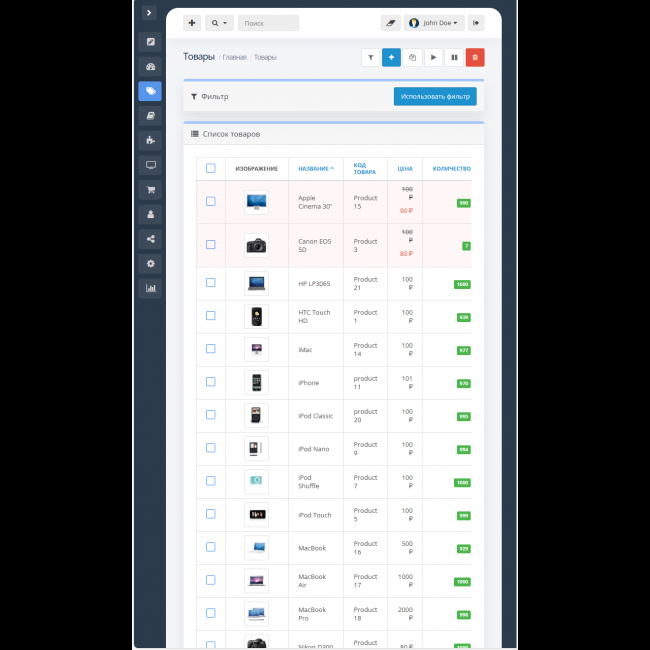Open the bar chart reports sidebar icon
Image resolution: width=650 pixels, height=650 pixels.
(x=150, y=288)
